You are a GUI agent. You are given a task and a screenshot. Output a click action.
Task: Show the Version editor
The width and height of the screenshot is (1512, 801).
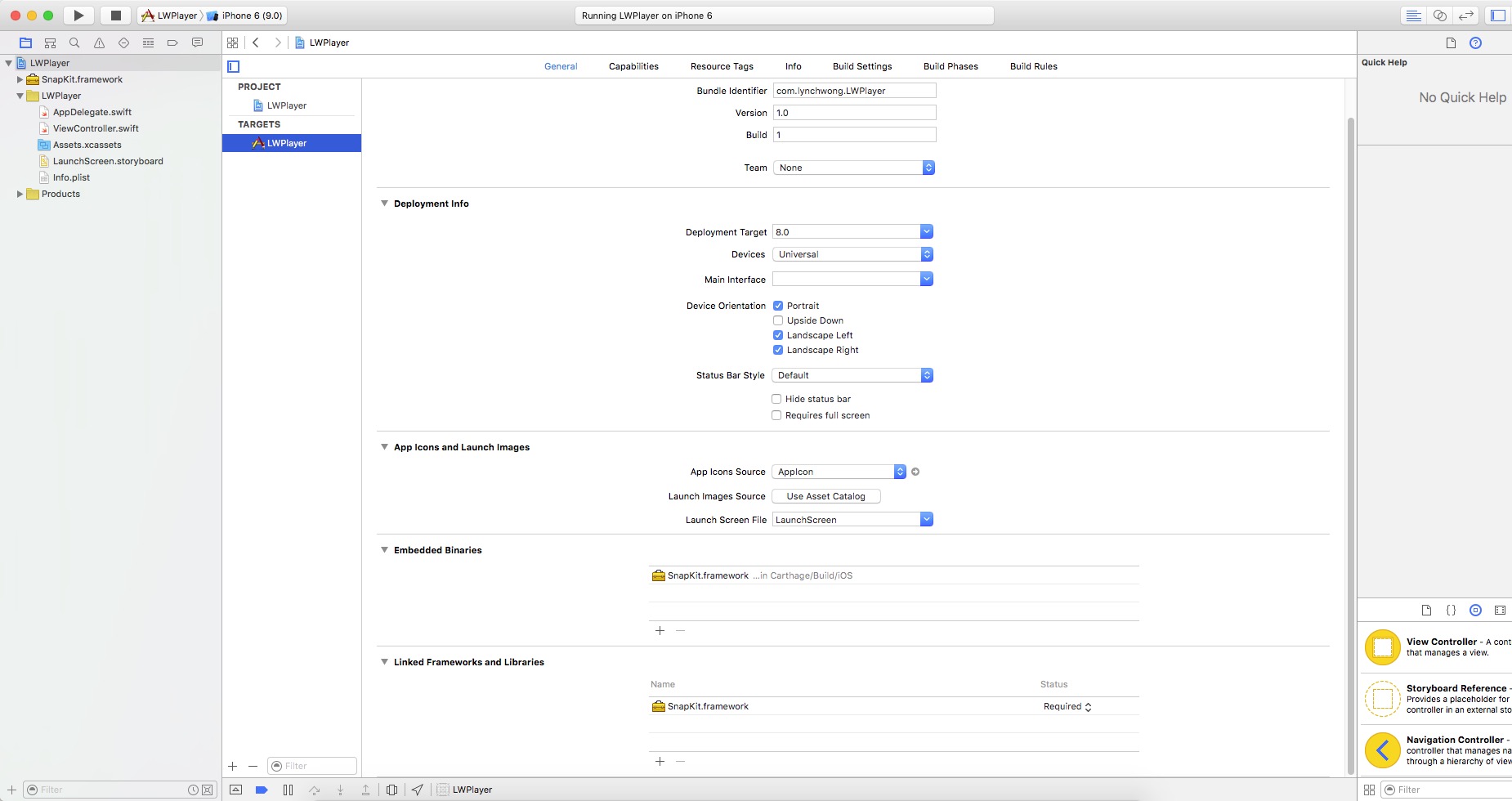point(1466,16)
